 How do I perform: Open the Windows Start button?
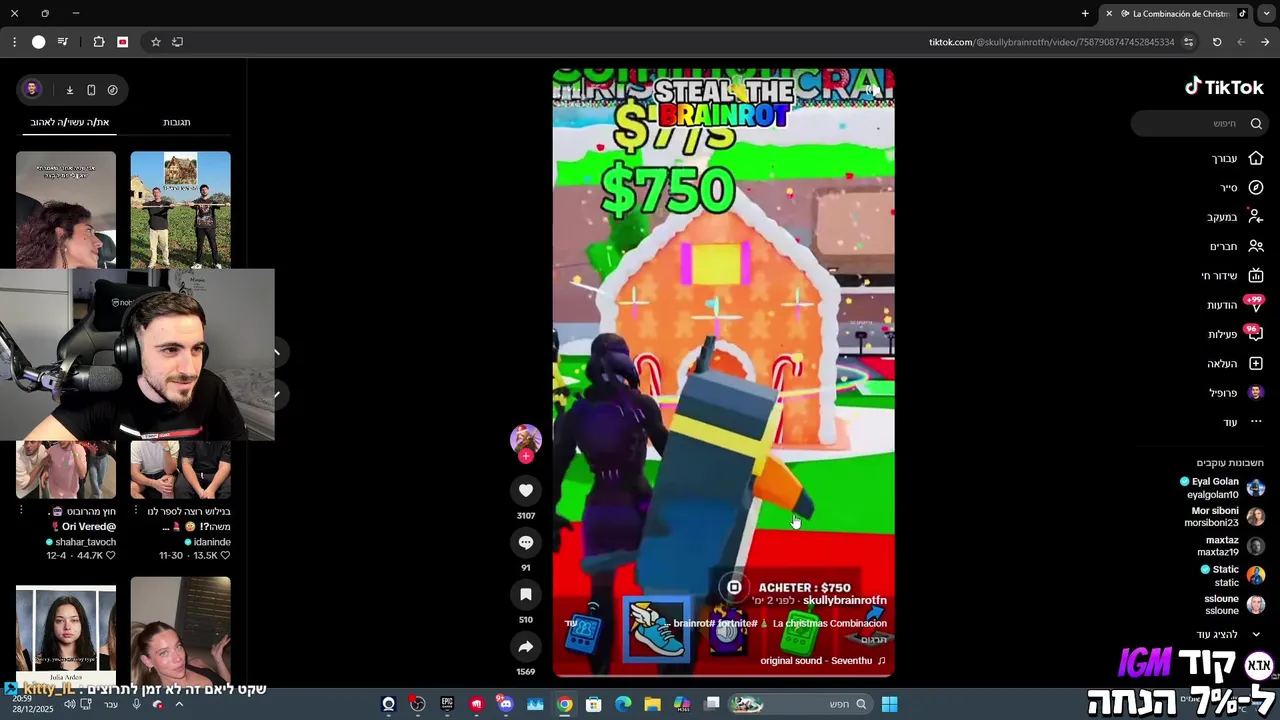889,704
